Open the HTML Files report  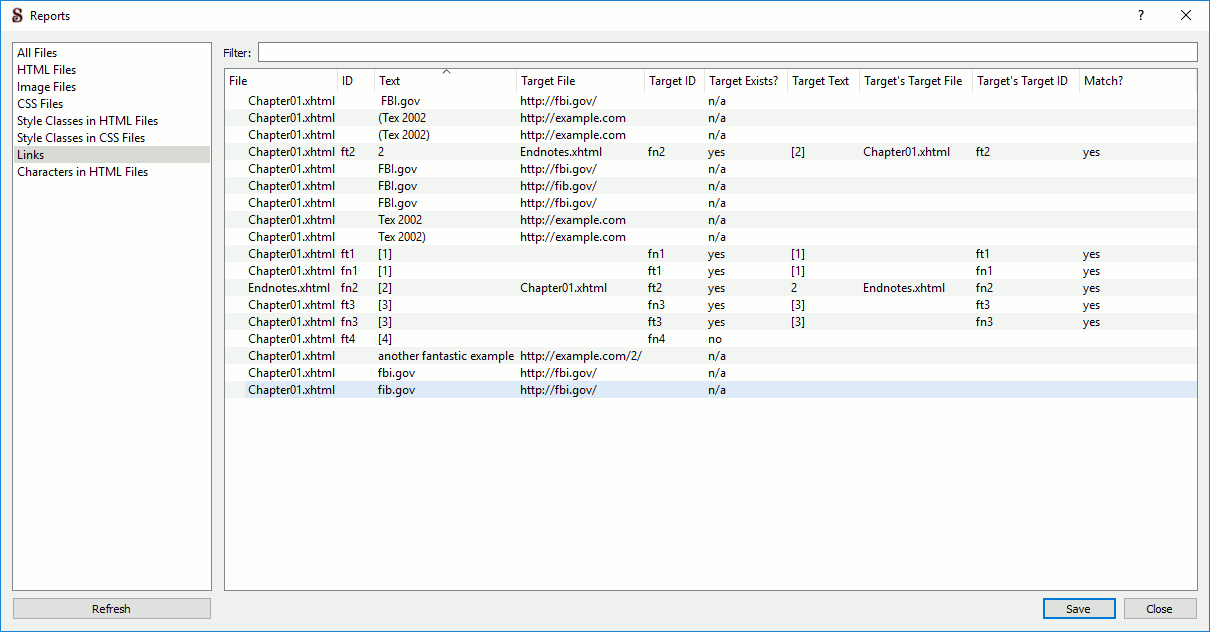111,70
